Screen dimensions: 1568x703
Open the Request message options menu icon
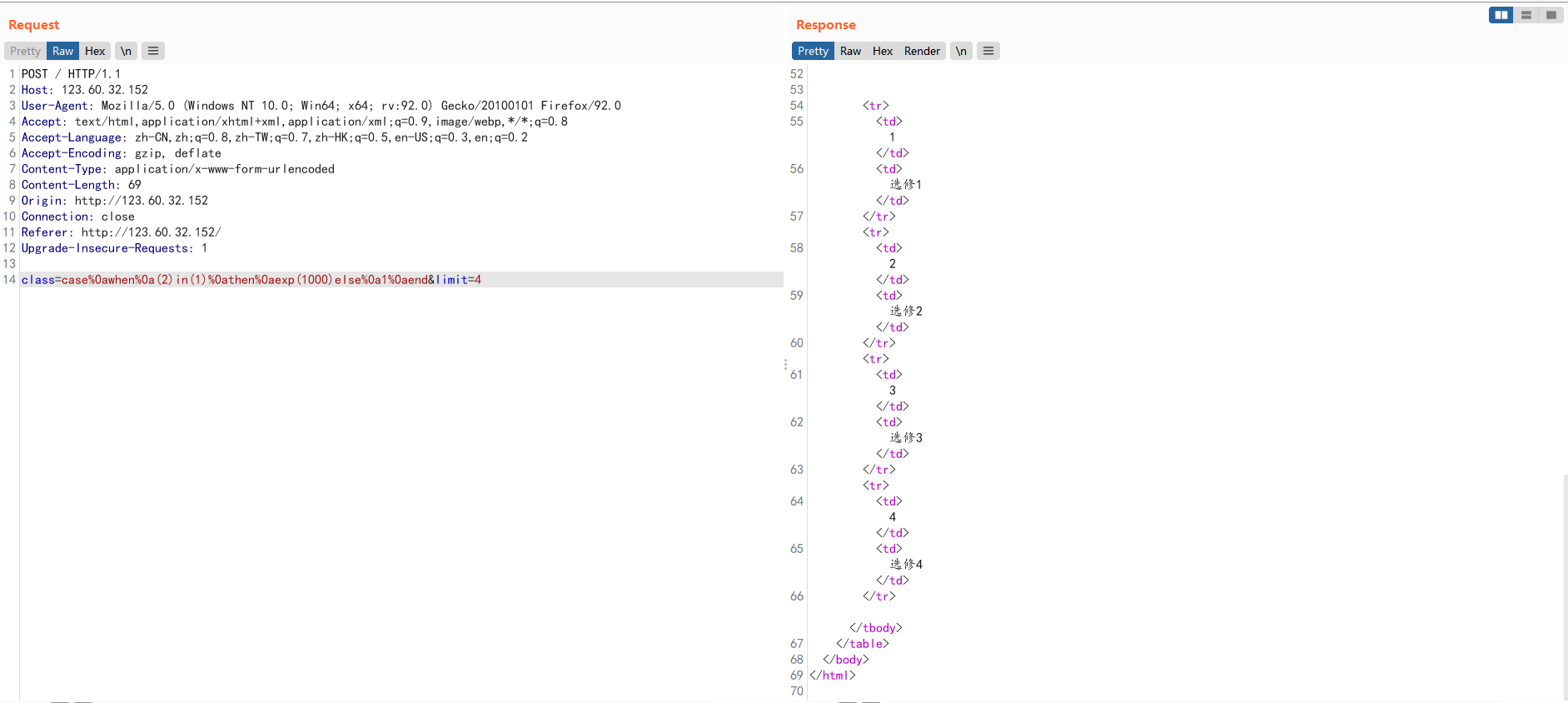153,51
